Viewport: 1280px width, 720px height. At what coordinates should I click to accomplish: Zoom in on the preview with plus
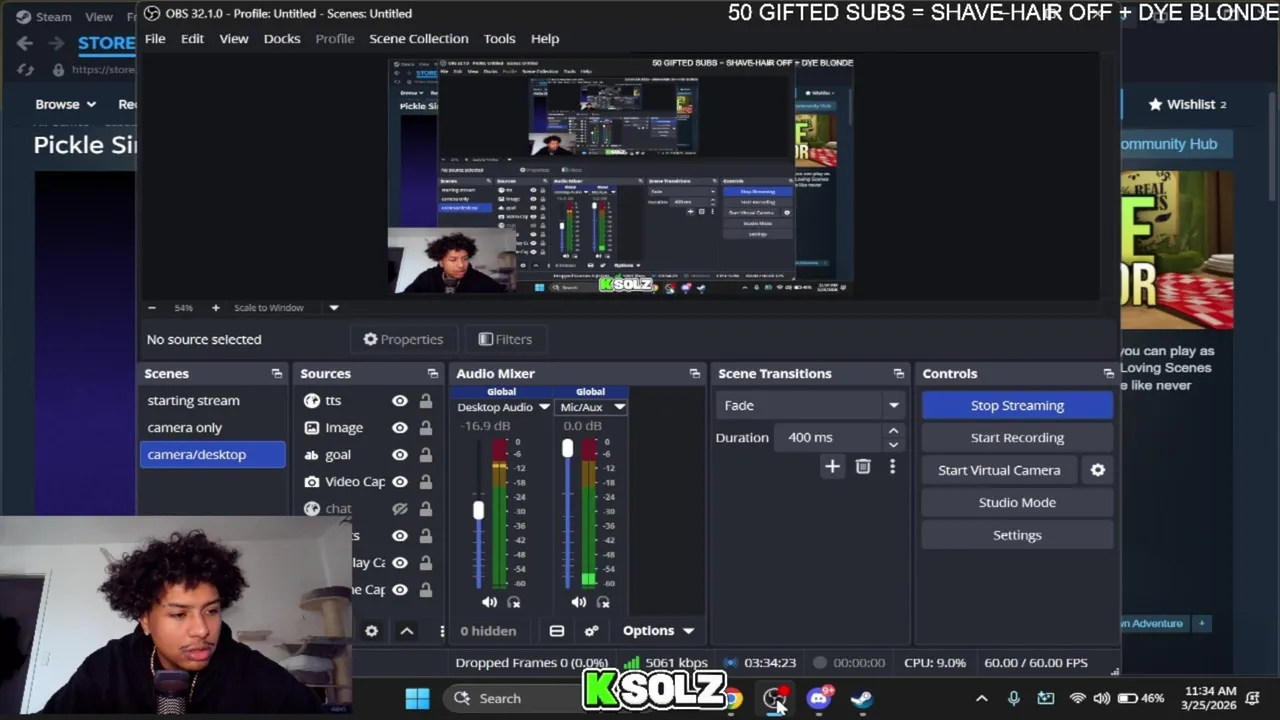[215, 308]
